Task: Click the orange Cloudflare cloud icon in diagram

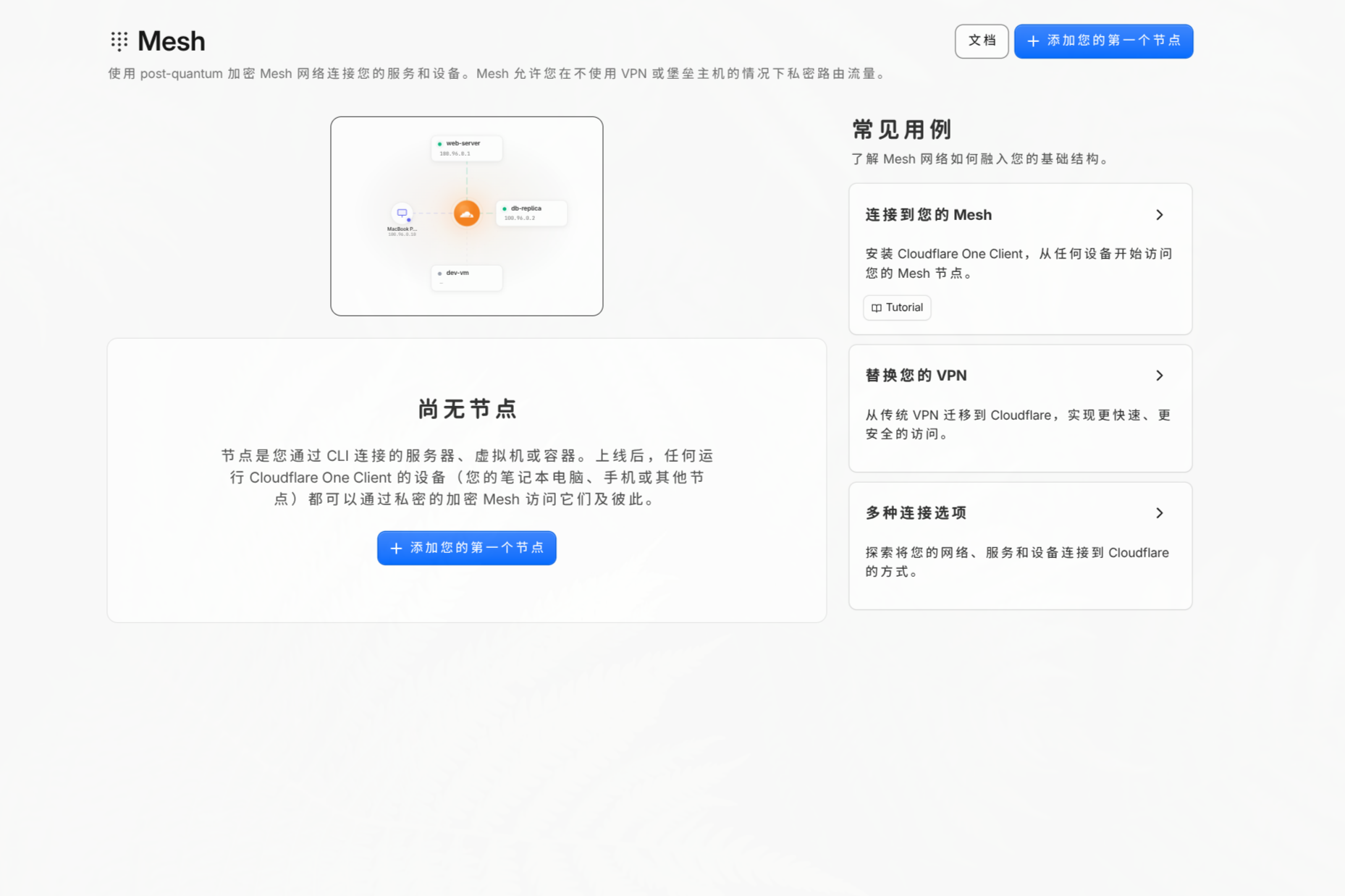Action: tap(467, 214)
